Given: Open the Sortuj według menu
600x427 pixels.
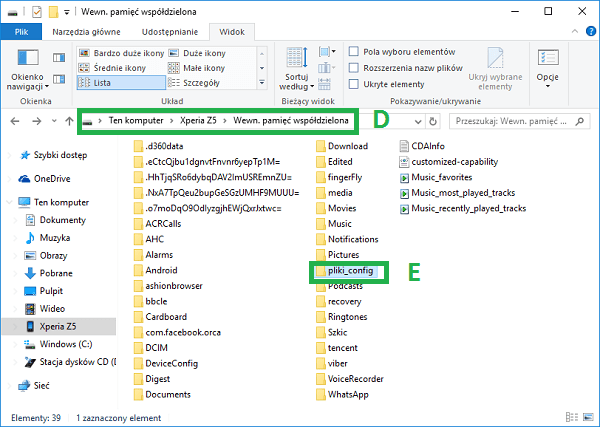Looking at the screenshot, I should [297, 69].
